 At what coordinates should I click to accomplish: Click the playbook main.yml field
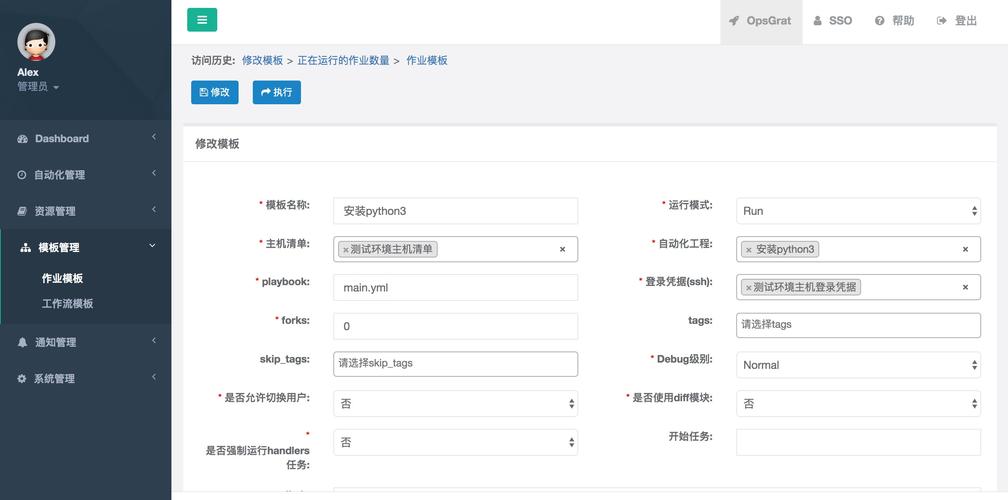click(x=456, y=288)
